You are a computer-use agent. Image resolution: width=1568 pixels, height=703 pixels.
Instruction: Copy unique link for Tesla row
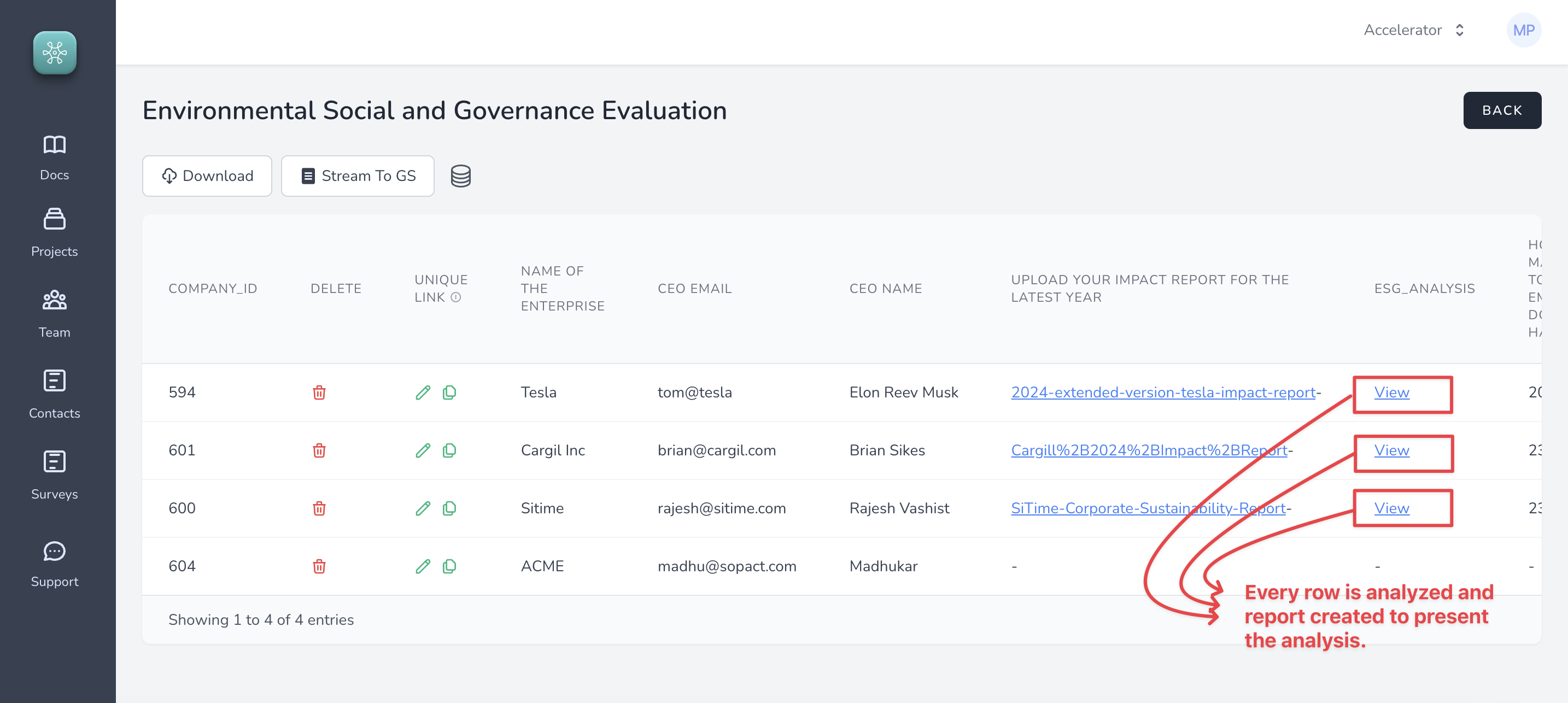449,392
